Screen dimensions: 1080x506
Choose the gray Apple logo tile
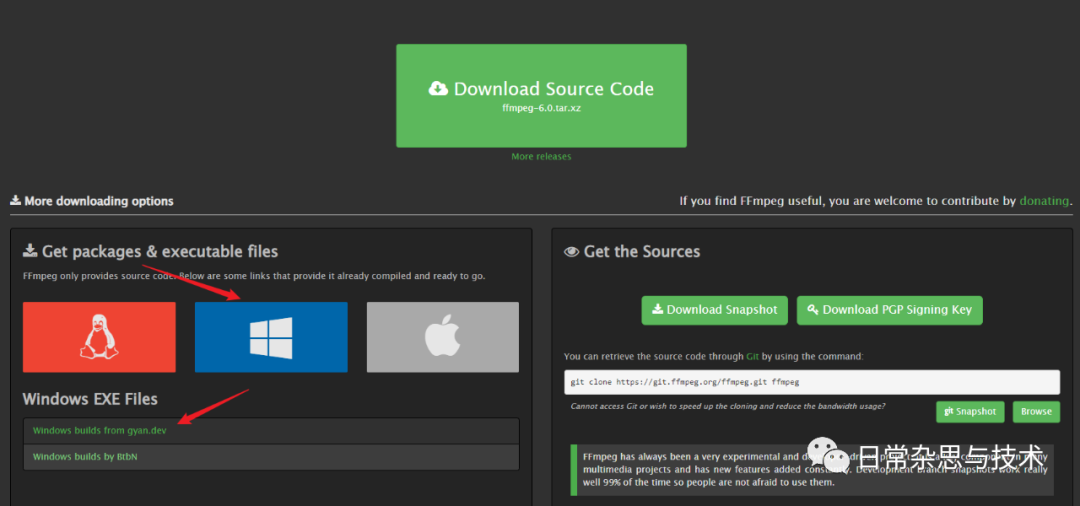[x=442, y=337]
